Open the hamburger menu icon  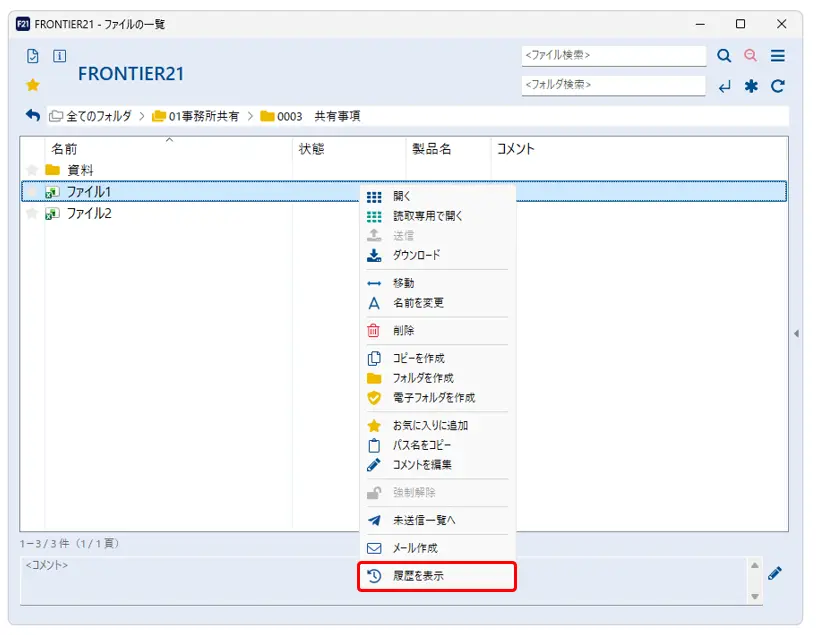(777, 56)
